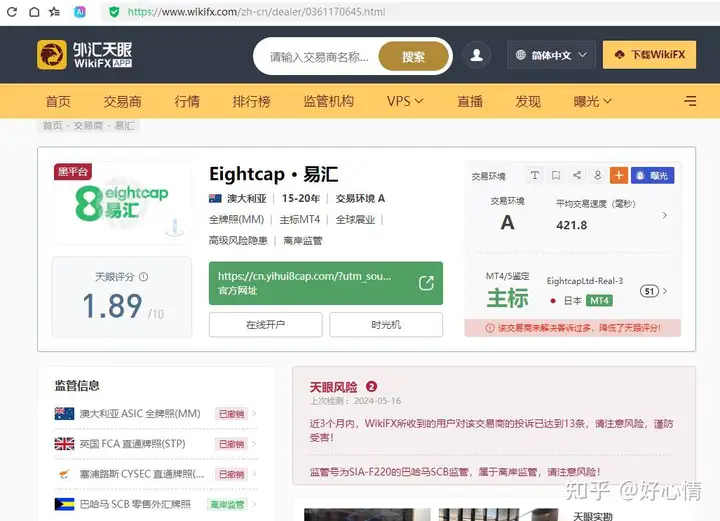Image resolution: width=720 pixels, height=521 pixels.
Task: Expand the ASIC license row chevron
Action: pos(254,414)
